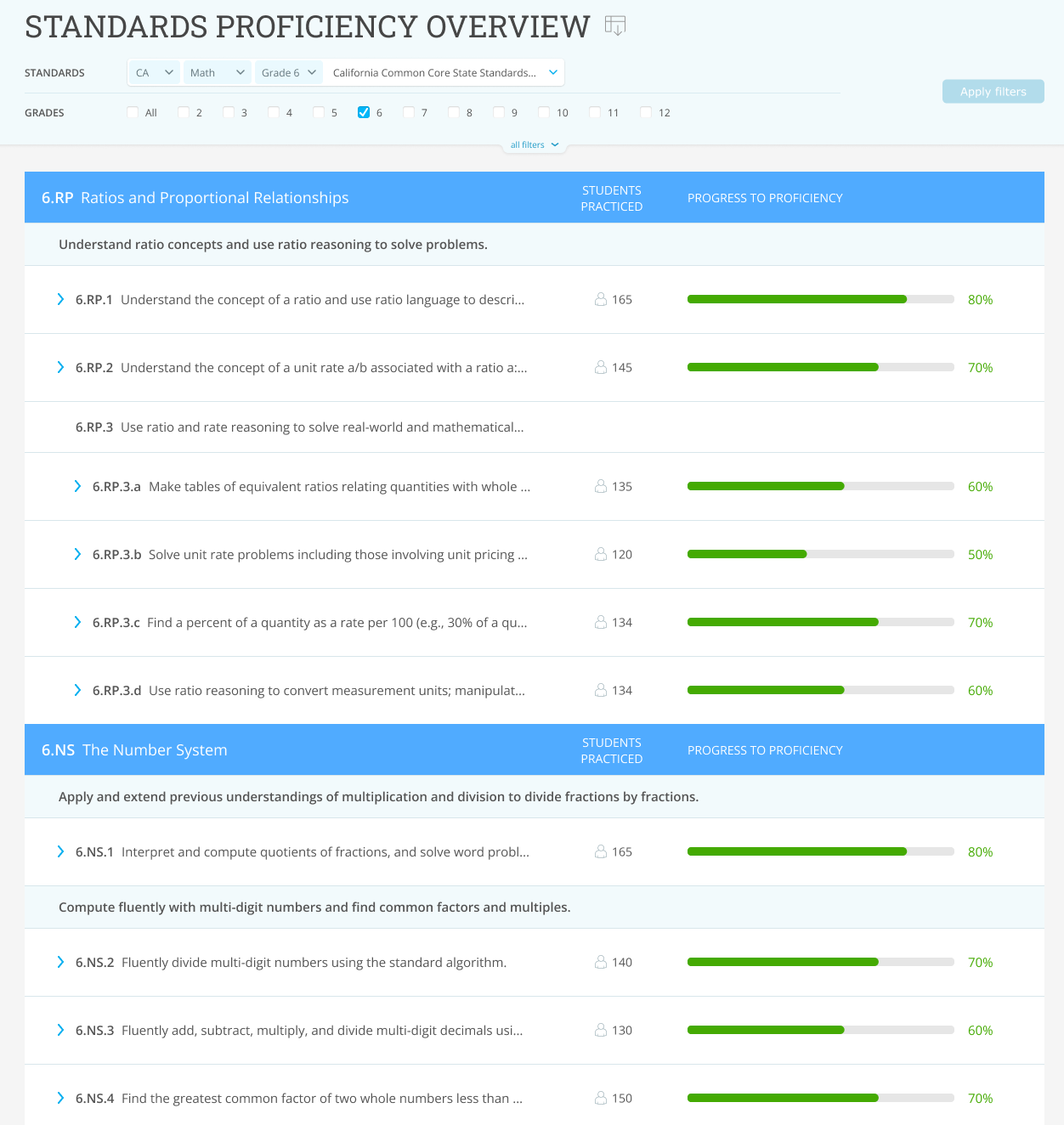Click the 6.RP.1 progress bar
Screen dimensions: 1064x1125
click(821, 299)
